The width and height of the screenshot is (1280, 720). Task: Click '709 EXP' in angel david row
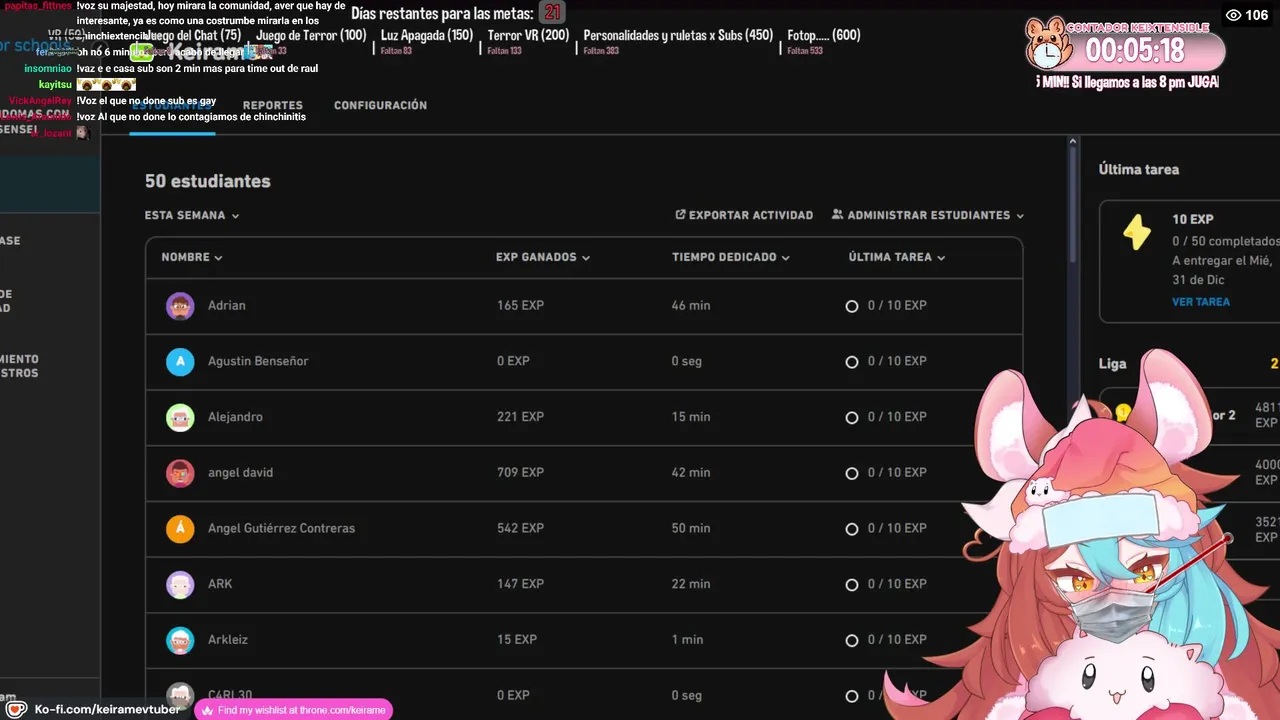[520, 472]
